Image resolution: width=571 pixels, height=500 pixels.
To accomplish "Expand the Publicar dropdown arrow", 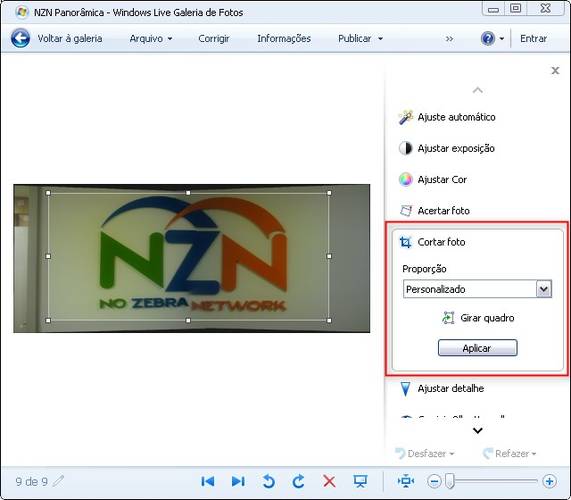I will point(380,39).
